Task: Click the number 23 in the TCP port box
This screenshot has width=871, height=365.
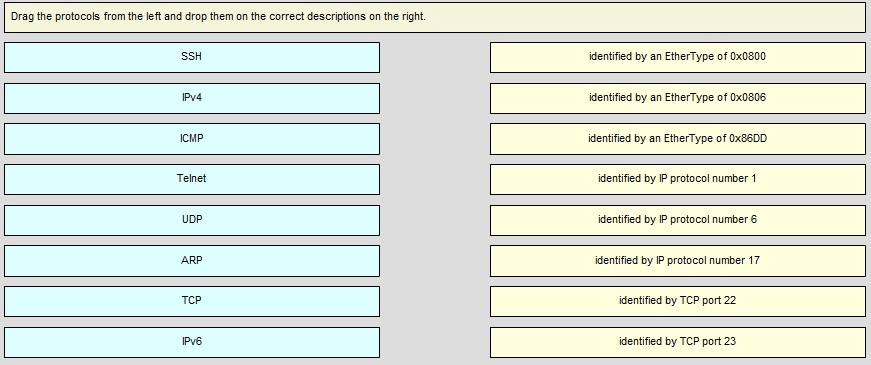Action: coord(730,341)
